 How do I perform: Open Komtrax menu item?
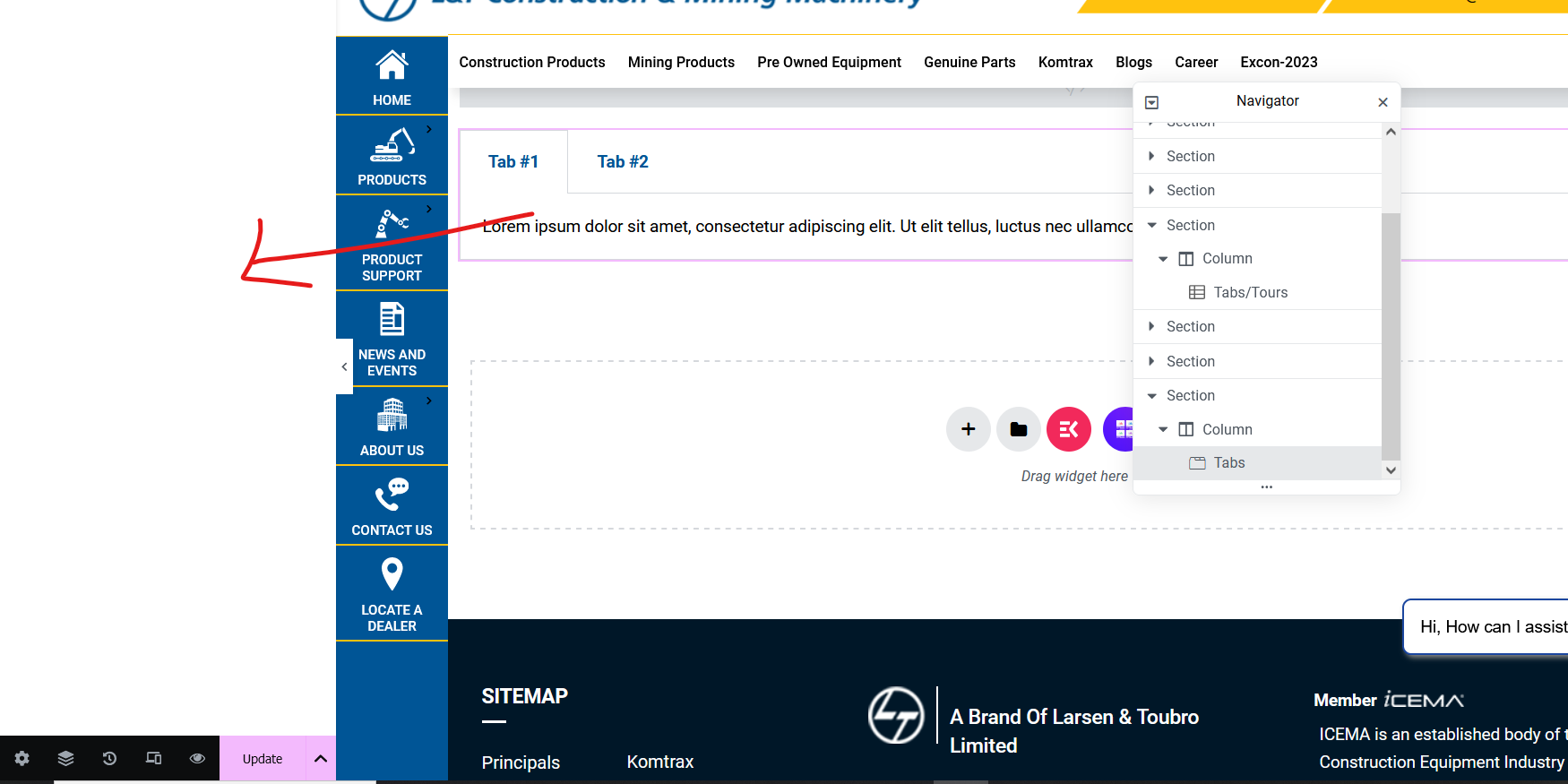[1065, 62]
